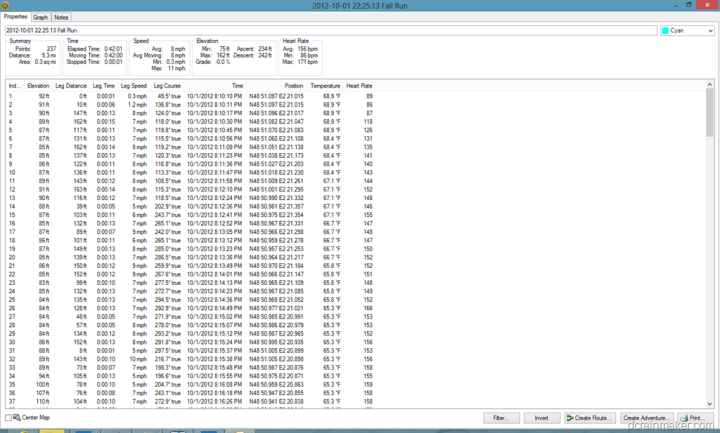Click the time cell 8:11:36 PM
The width and height of the screenshot is (720, 433).
214,164
